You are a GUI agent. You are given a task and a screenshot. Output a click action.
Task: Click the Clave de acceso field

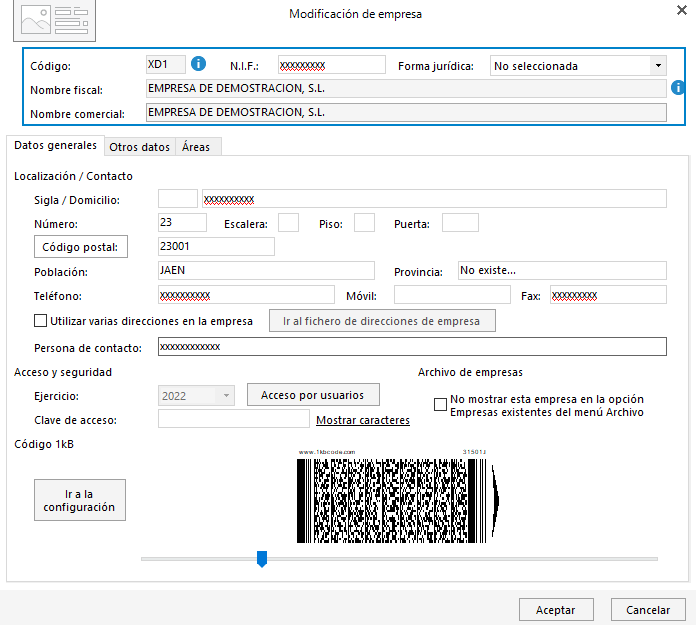(x=233, y=419)
